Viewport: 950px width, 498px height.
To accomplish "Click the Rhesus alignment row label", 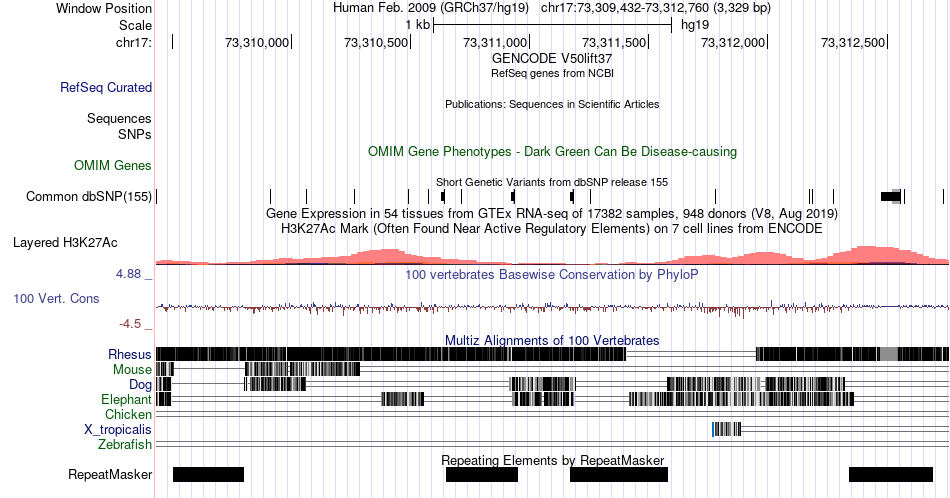I will pyautogui.click(x=130, y=354).
